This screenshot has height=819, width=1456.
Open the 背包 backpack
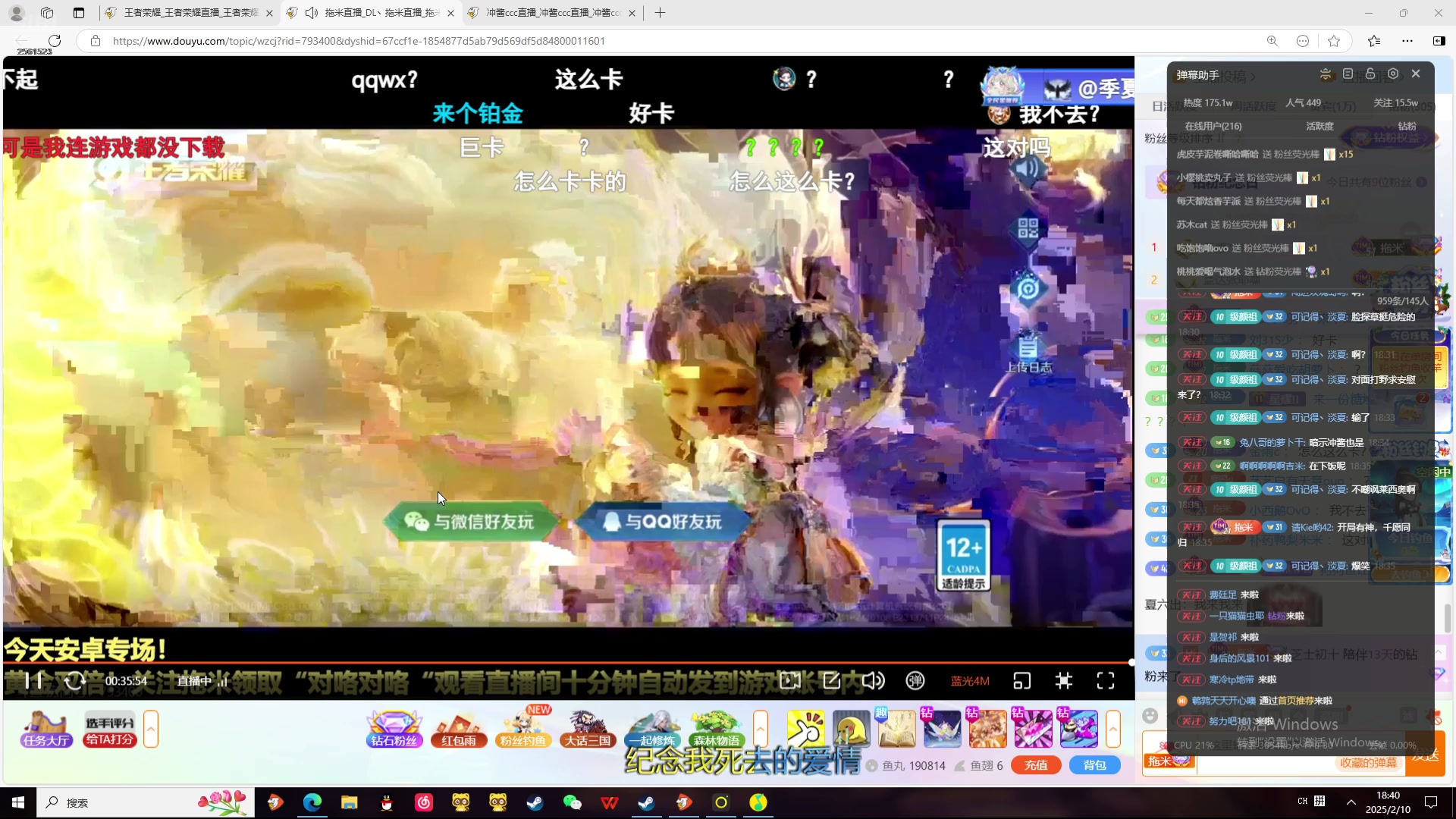click(x=1094, y=765)
